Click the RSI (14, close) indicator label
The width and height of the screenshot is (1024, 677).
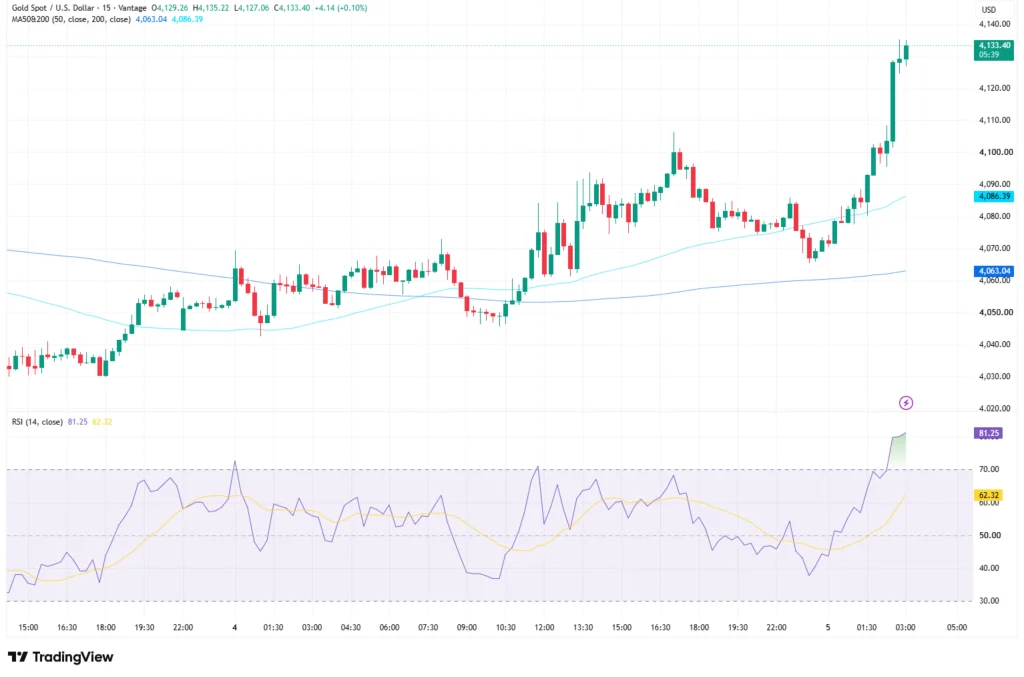pyautogui.click(x=37, y=422)
